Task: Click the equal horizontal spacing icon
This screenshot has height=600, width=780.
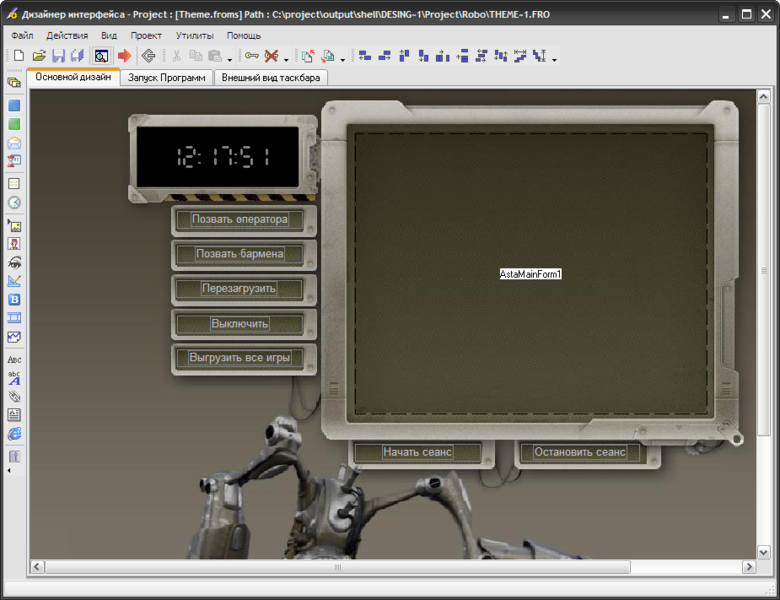Action: [x=443, y=56]
